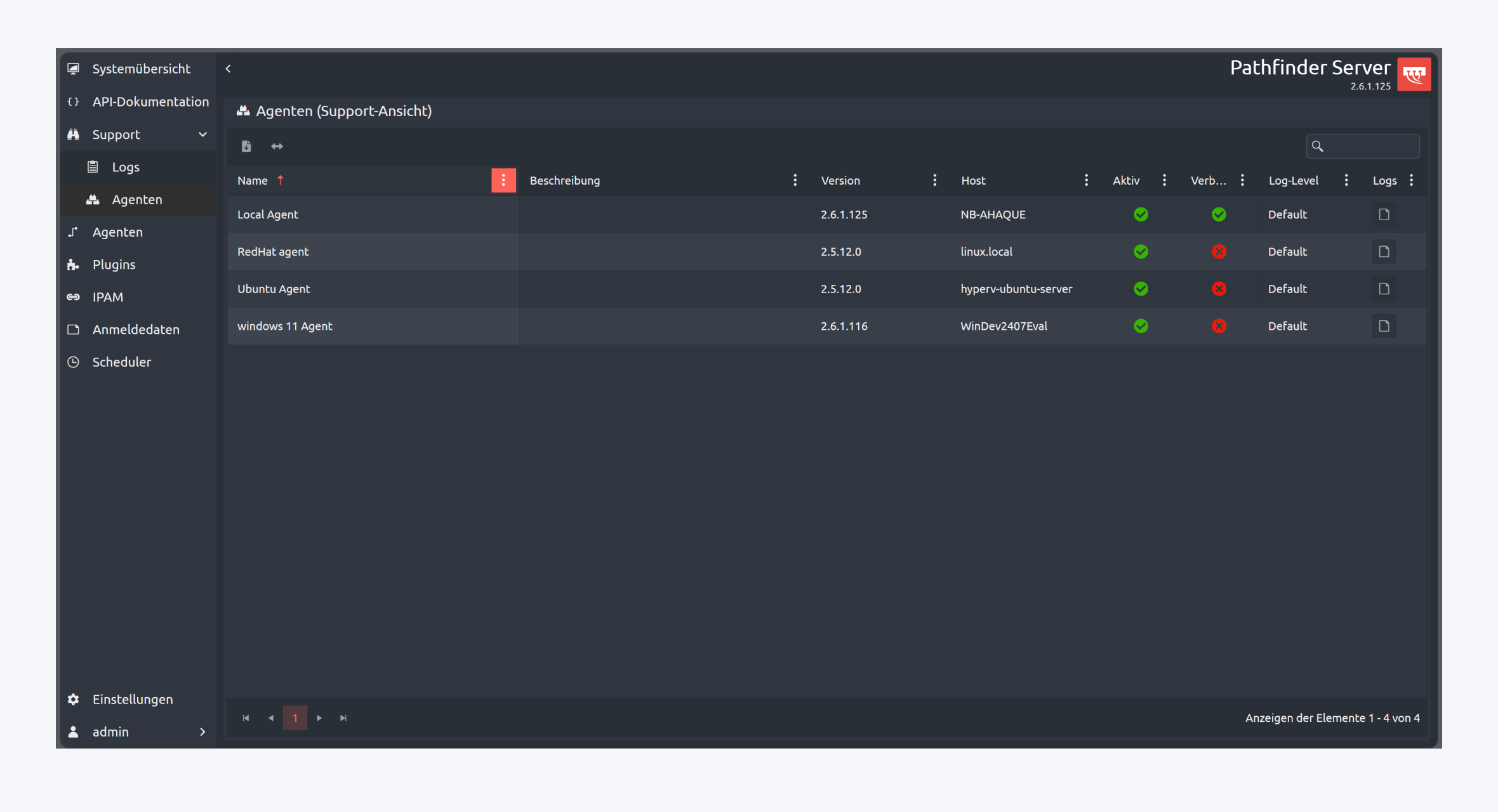Open Einstellungen settings gear
The width and height of the screenshot is (1498, 812).
[74, 699]
